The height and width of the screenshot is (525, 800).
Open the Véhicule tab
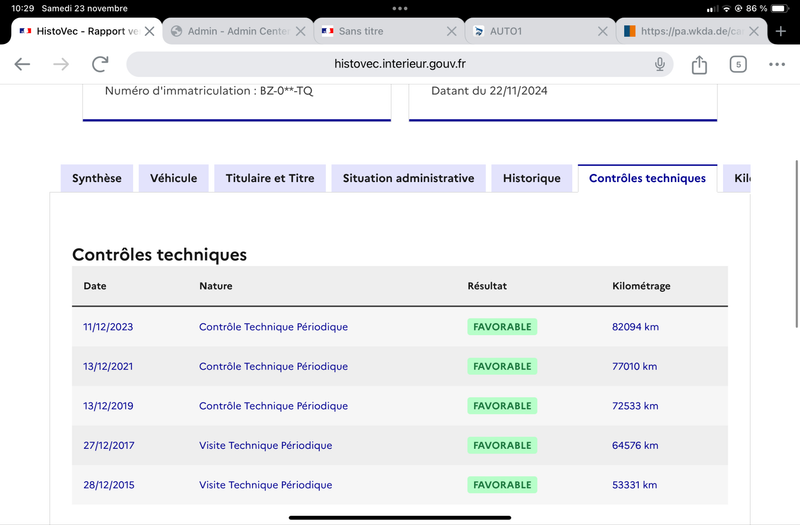click(x=173, y=178)
